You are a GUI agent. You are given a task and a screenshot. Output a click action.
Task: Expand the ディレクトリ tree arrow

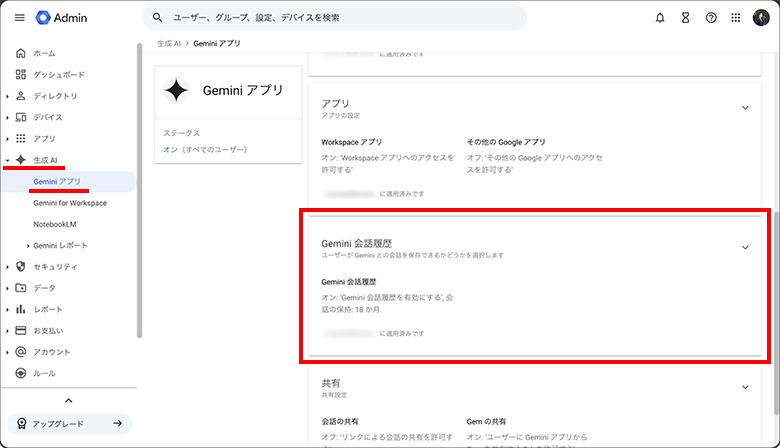point(7,96)
